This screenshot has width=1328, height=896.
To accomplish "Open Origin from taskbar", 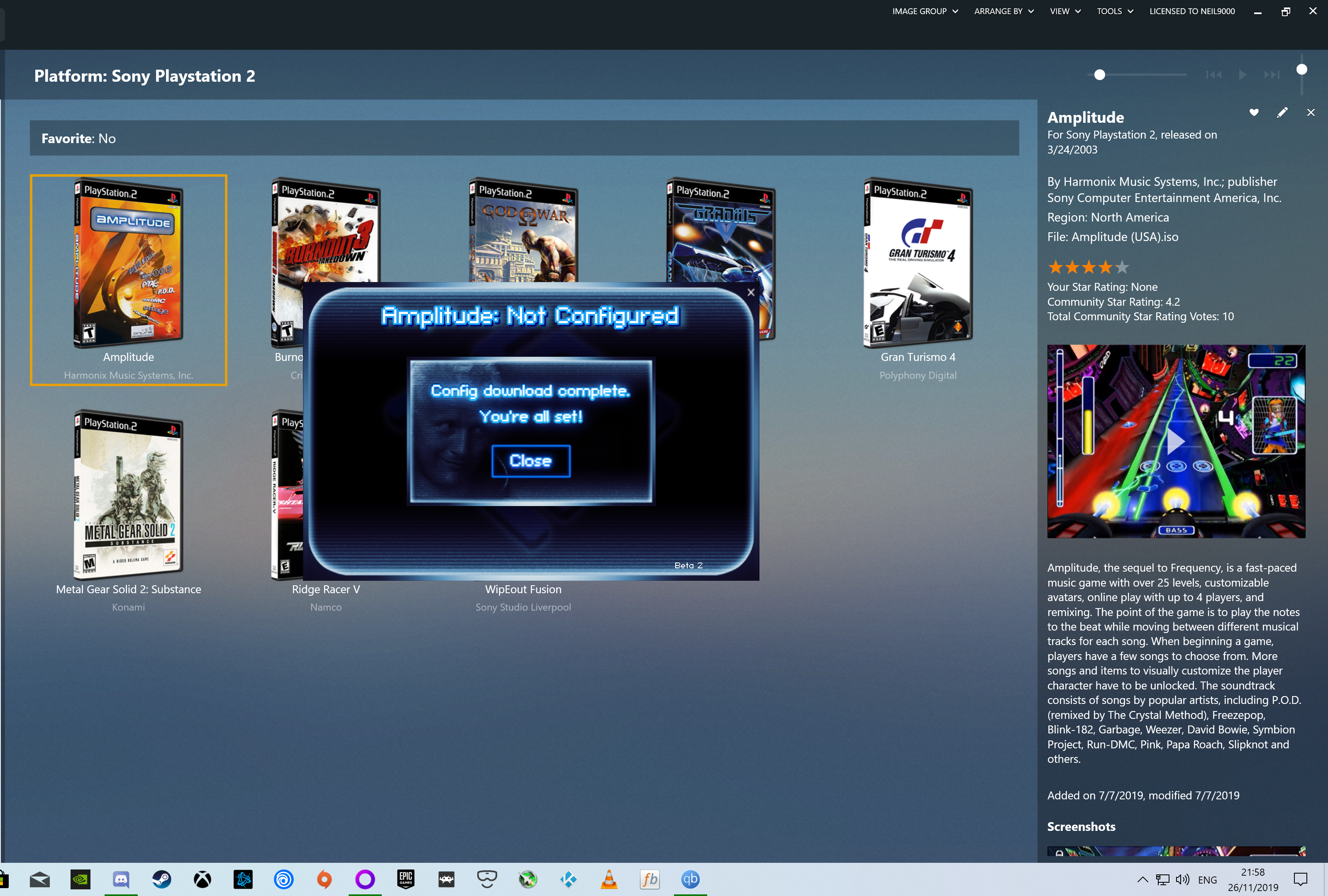I will (324, 879).
